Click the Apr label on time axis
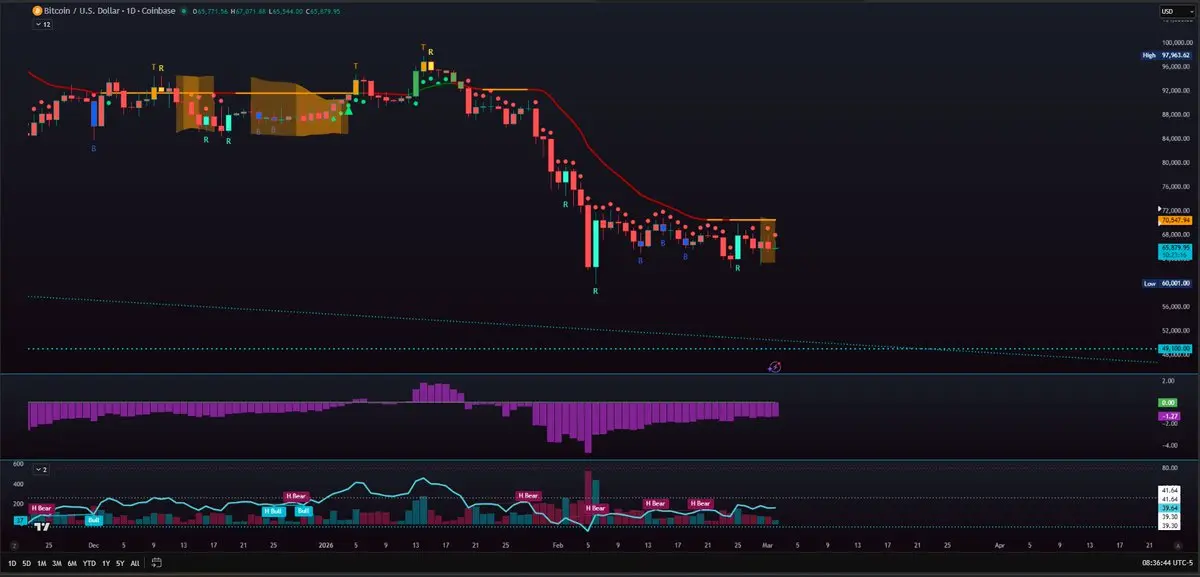Viewport: 1200px width, 577px height. click(x=999, y=546)
